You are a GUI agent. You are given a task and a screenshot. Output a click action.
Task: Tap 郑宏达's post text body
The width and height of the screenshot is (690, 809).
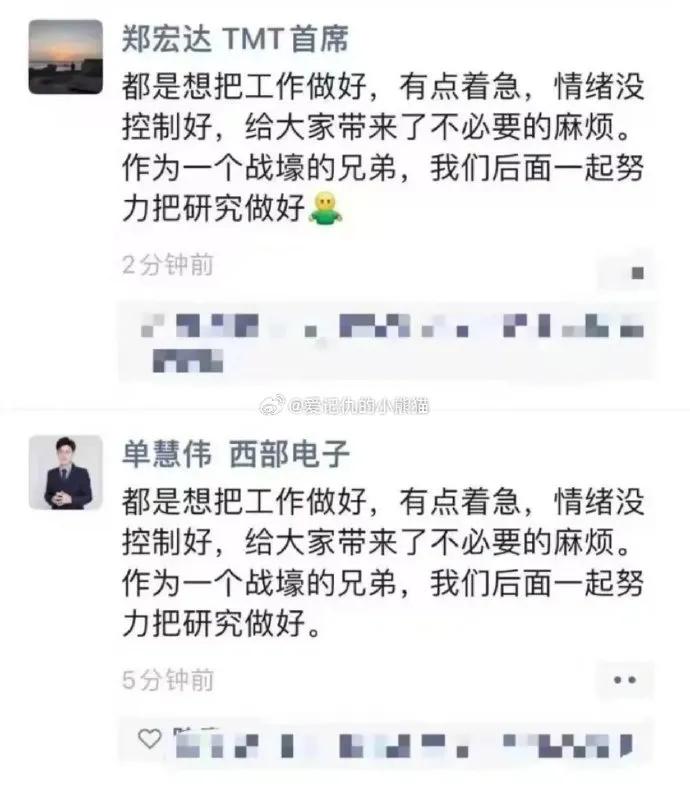383,147
